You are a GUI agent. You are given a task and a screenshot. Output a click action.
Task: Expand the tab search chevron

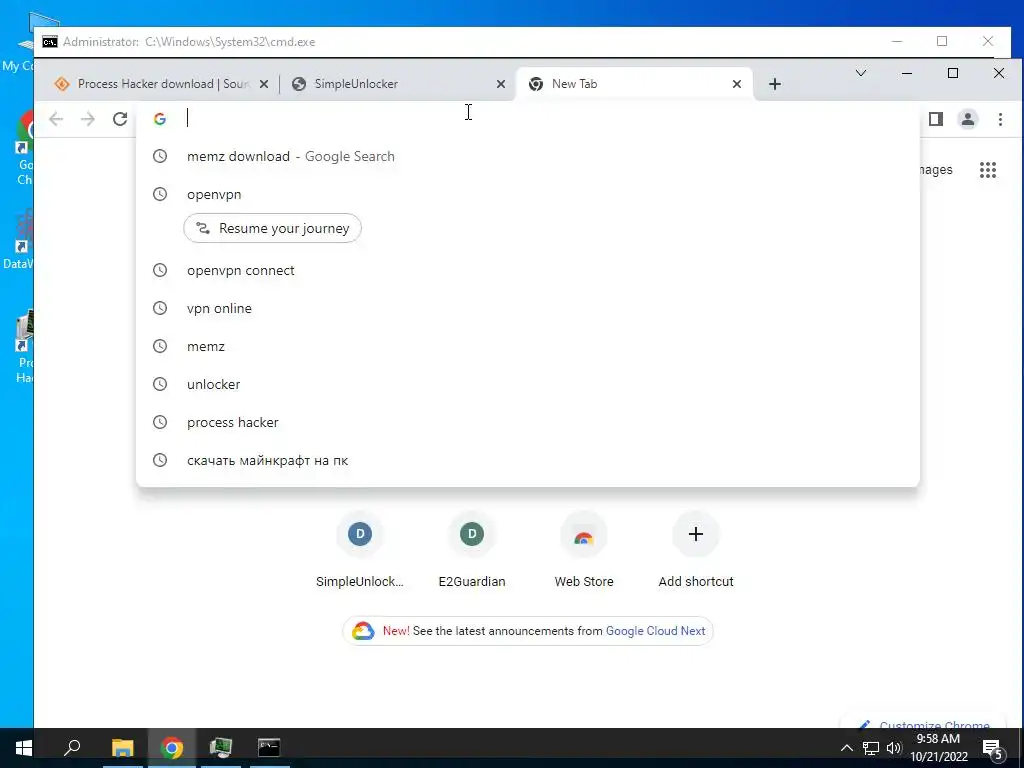coord(861,73)
